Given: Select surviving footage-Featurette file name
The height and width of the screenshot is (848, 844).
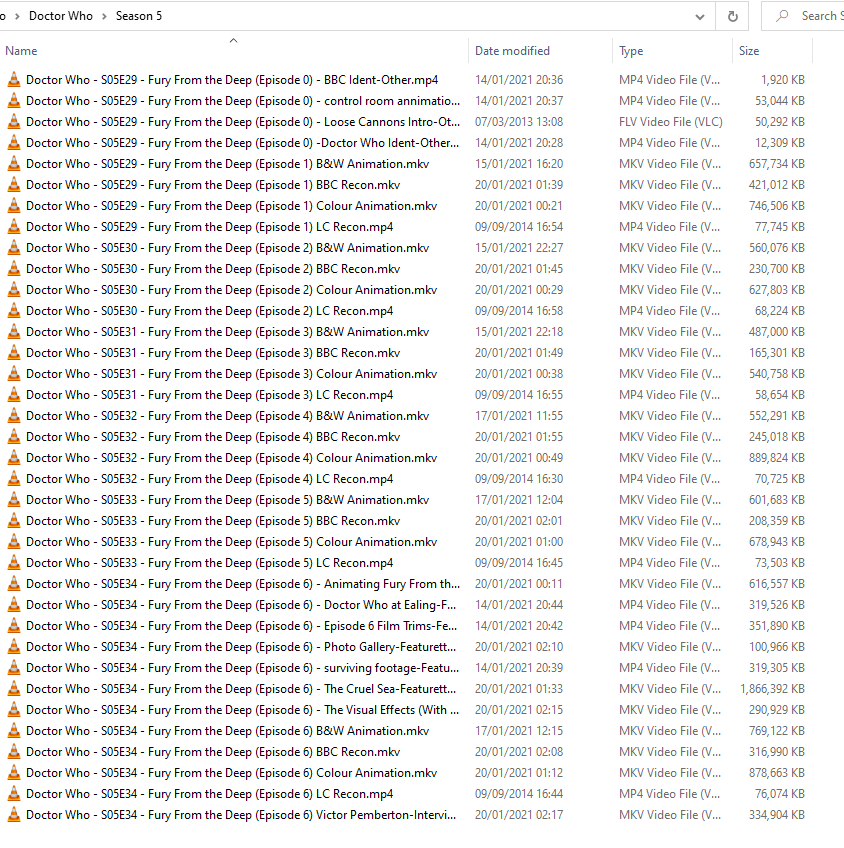Looking at the screenshot, I should point(243,668).
